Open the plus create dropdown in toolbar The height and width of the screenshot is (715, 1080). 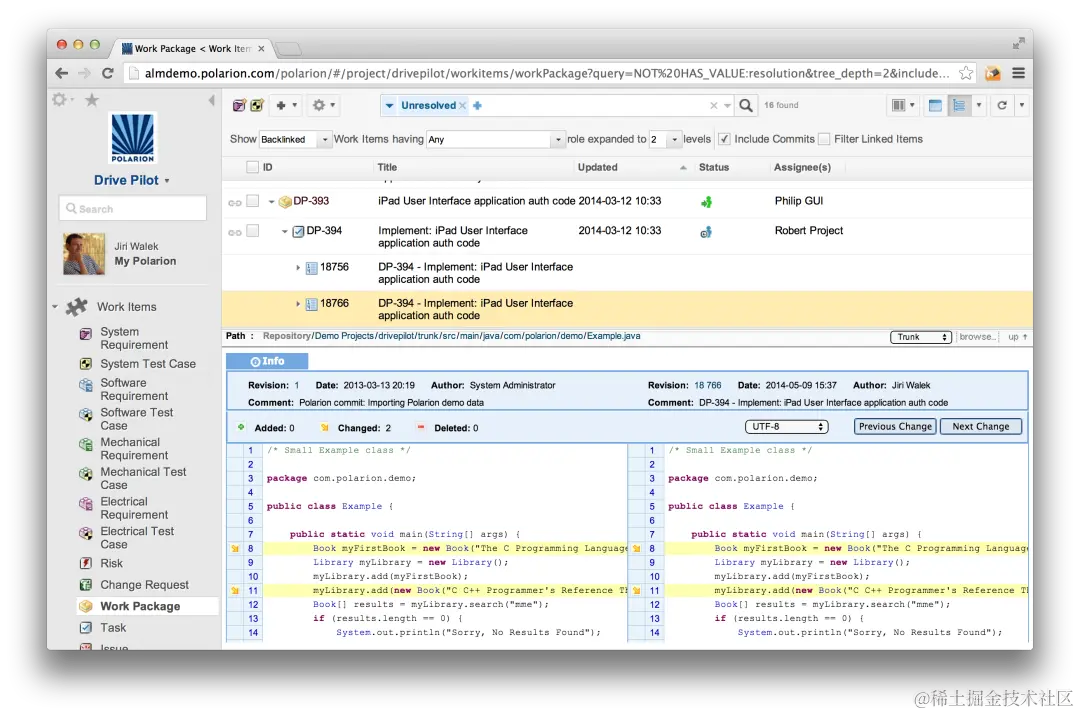(286, 105)
